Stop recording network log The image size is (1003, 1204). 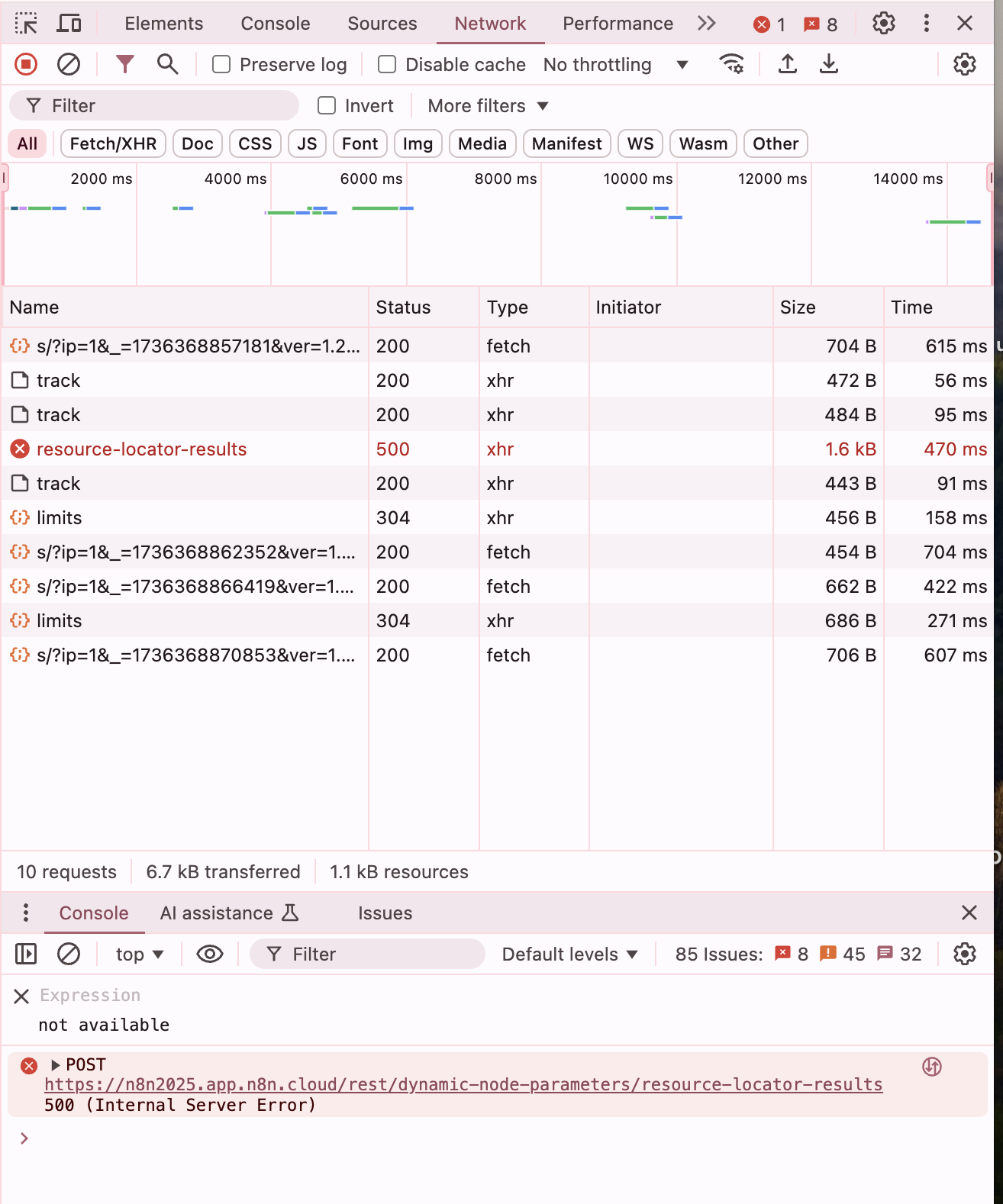[x=26, y=65]
